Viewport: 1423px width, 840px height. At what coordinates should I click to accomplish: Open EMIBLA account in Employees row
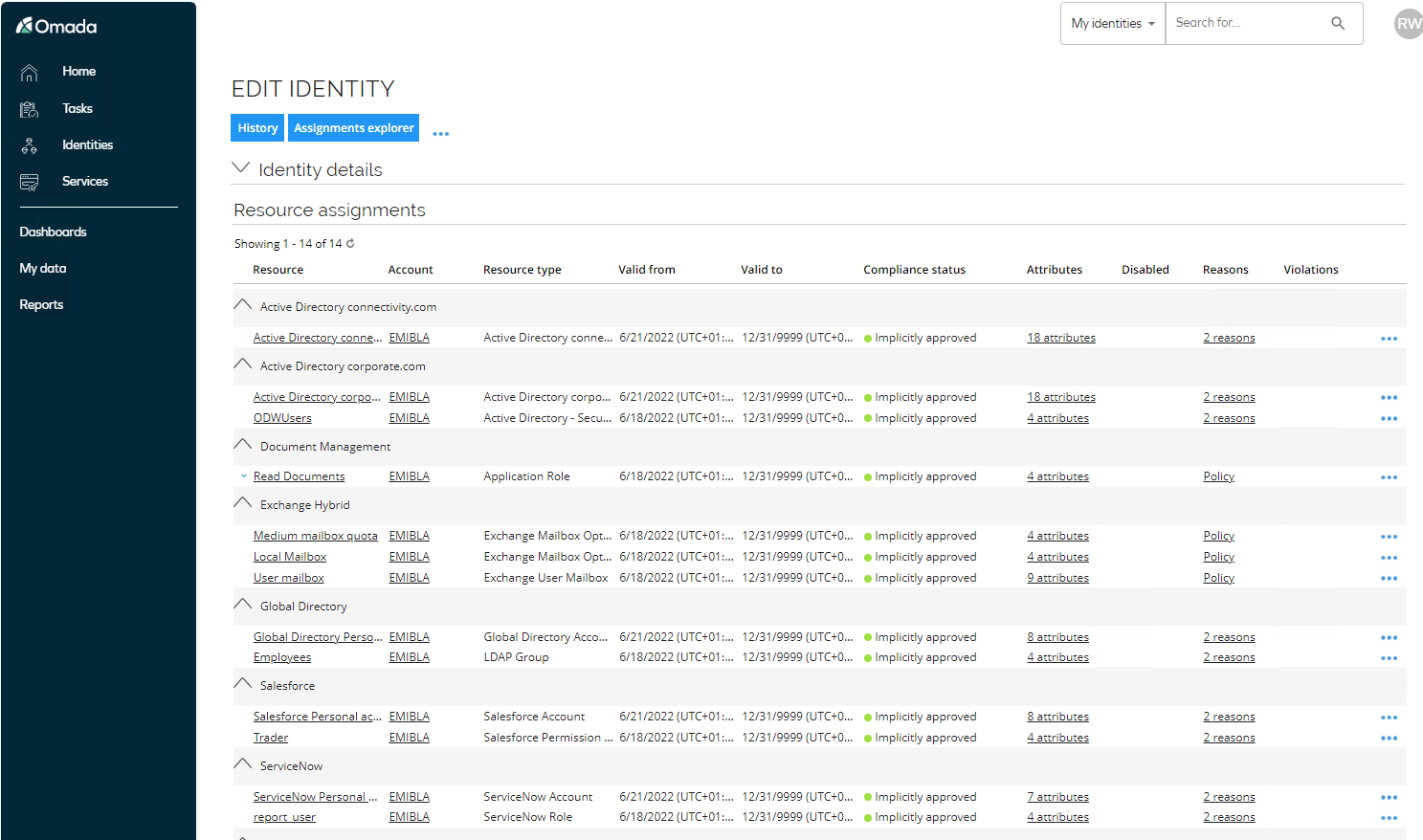pos(409,657)
